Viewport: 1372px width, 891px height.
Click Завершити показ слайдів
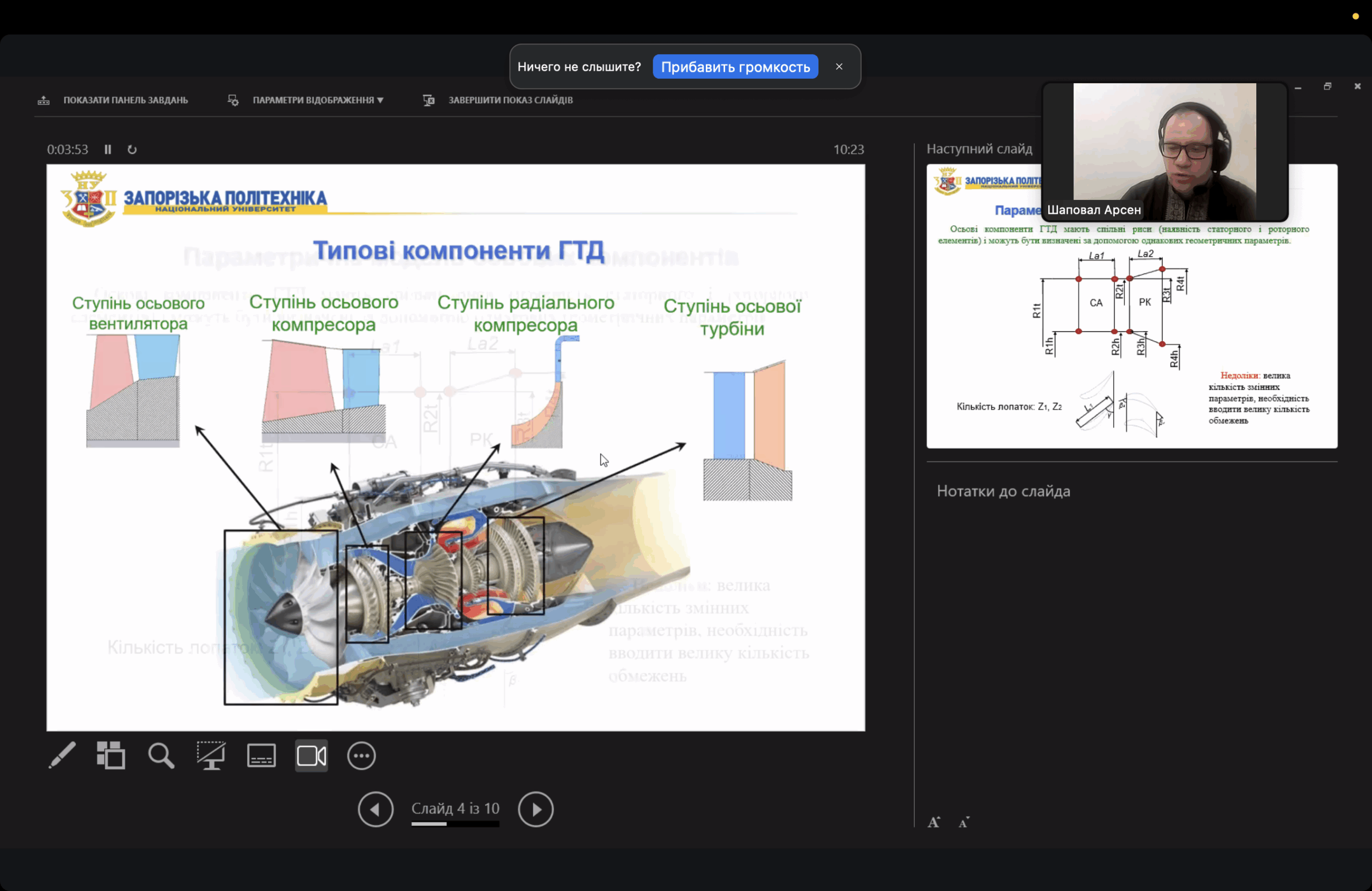(510, 100)
